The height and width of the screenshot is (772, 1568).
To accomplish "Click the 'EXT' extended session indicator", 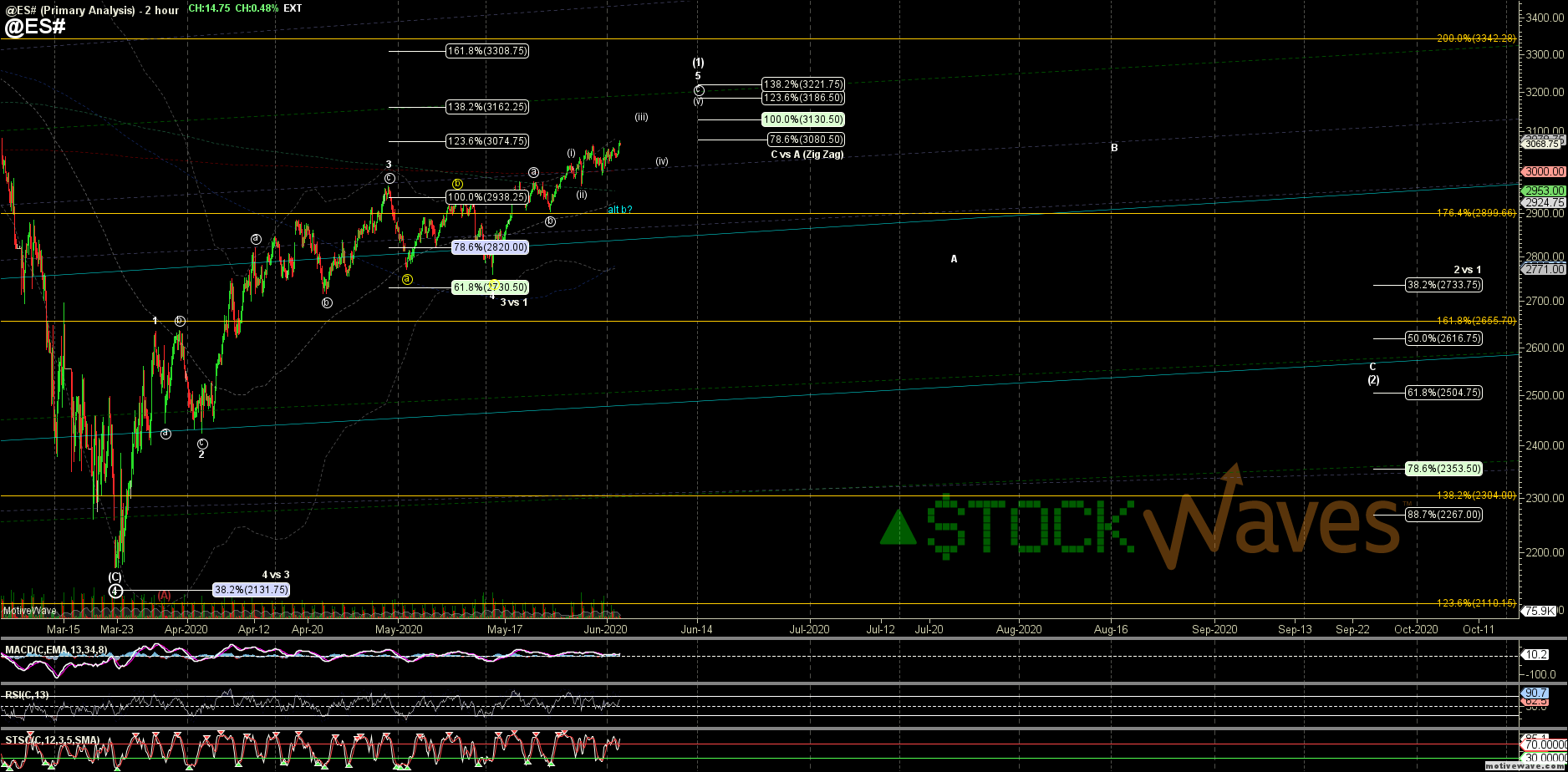I will click(x=293, y=8).
